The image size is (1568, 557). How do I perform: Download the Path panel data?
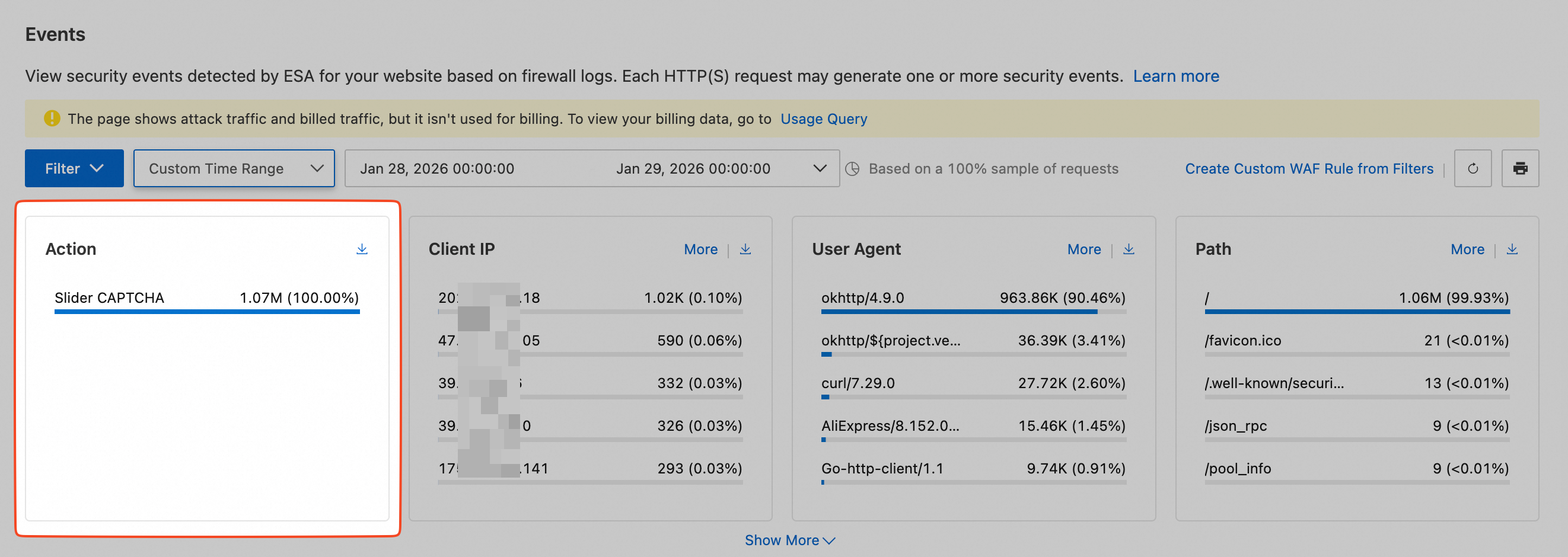(1512, 249)
